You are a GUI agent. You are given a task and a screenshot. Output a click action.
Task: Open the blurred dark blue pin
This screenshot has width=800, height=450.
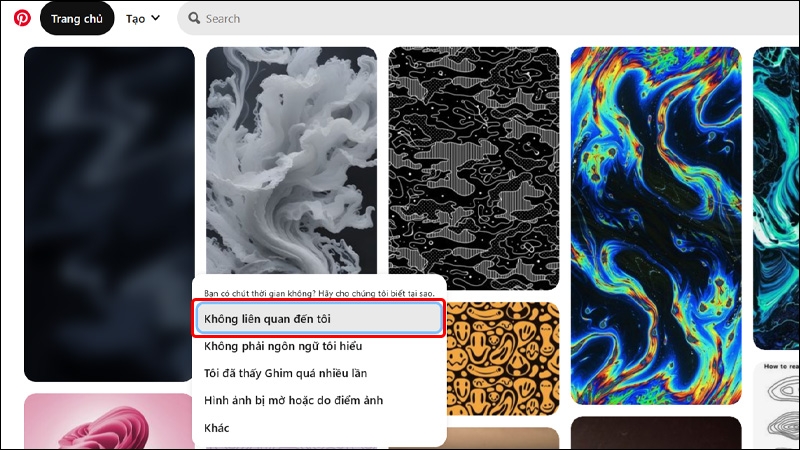[x=109, y=214]
